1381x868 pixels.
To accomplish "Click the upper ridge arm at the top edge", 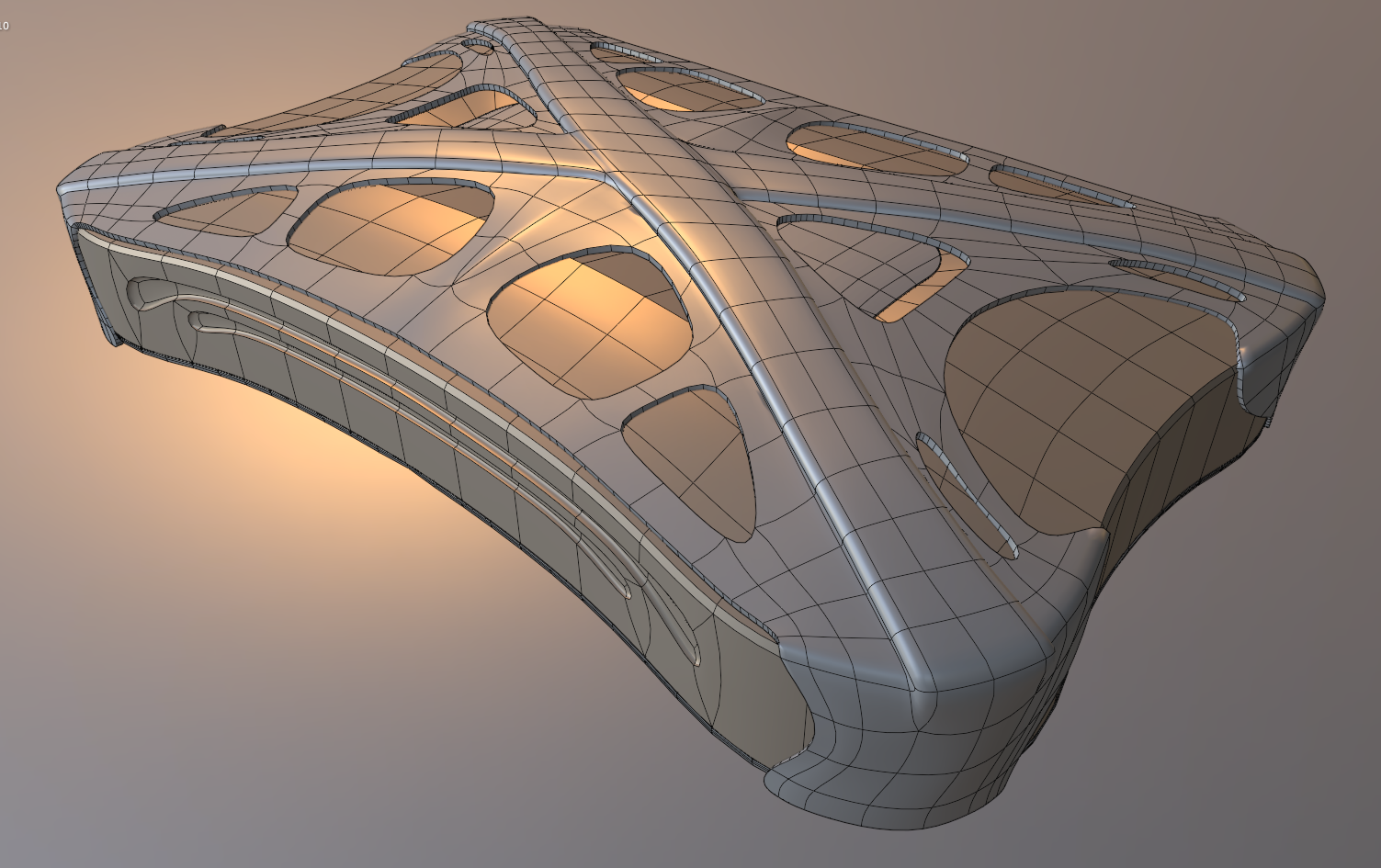I will [515, 46].
